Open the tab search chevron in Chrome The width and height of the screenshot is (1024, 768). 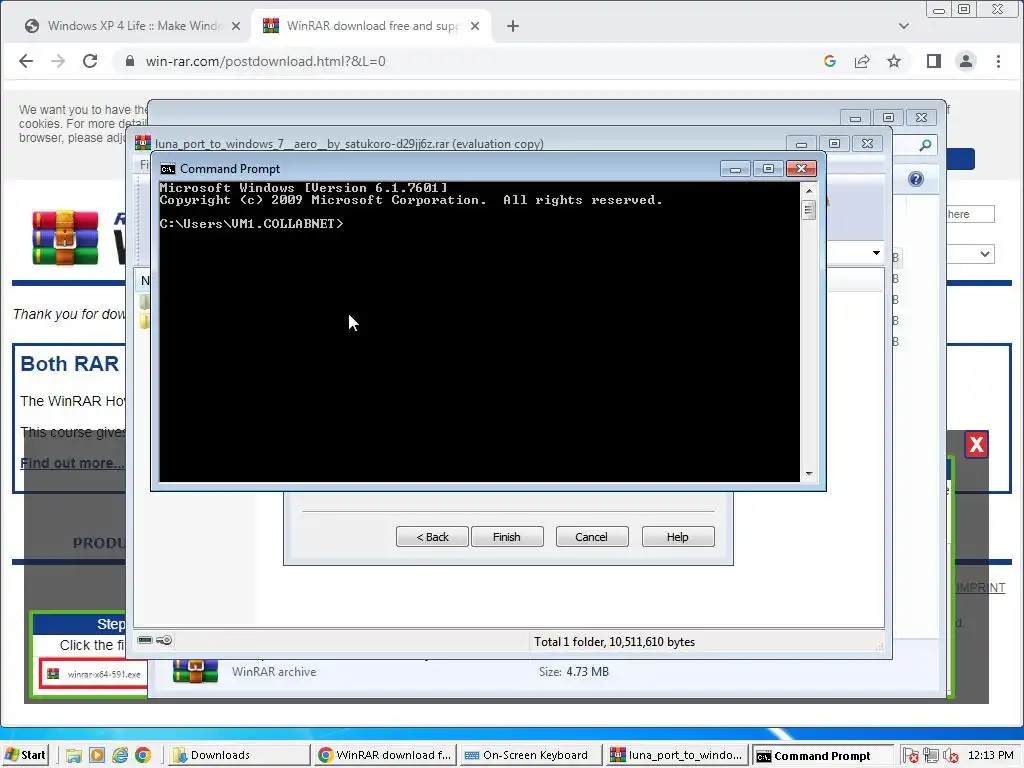point(904,26)
